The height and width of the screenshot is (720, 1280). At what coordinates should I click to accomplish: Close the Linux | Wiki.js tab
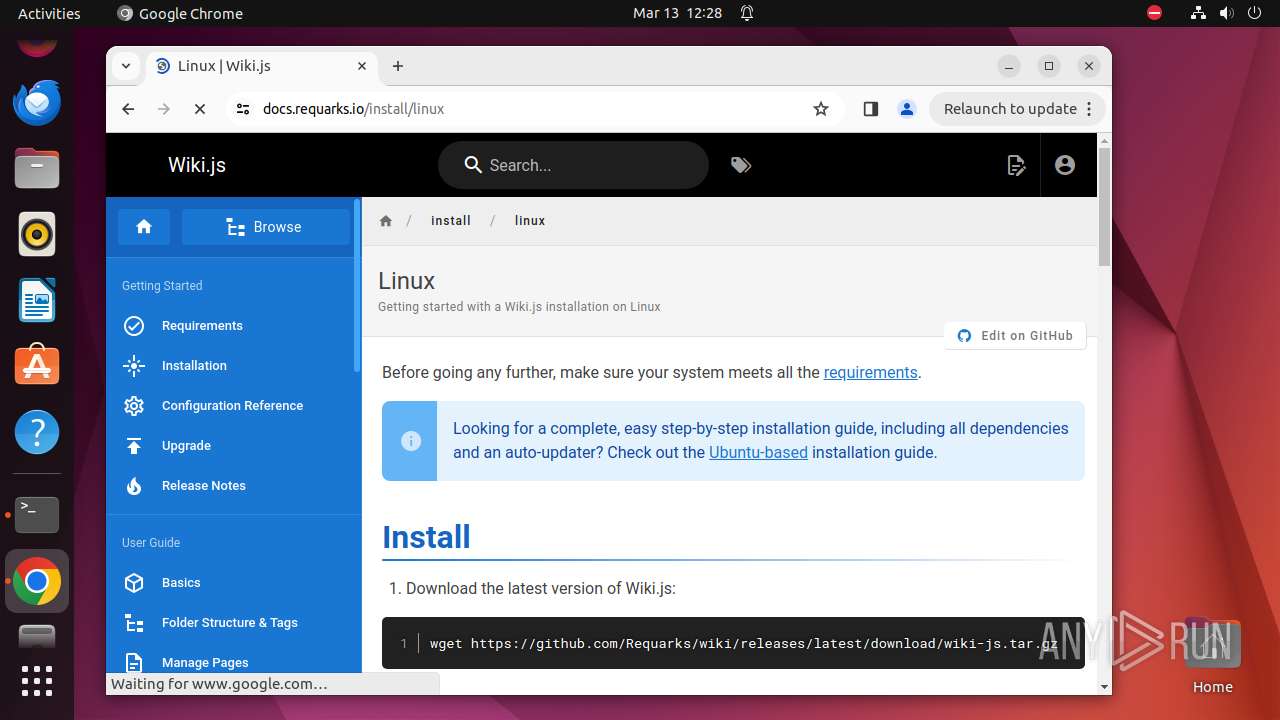click(362, 66)
